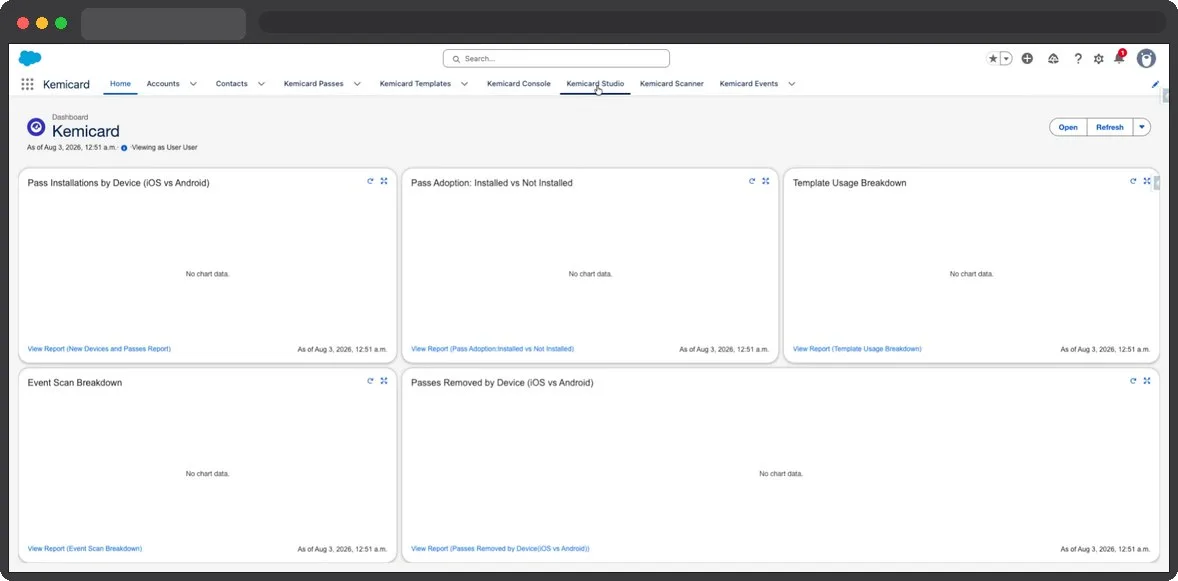The height and width of the screenshot is (581, 1178).
Task: Refresh the Pass Installations by Device chart
Action: tap(370, 181)
